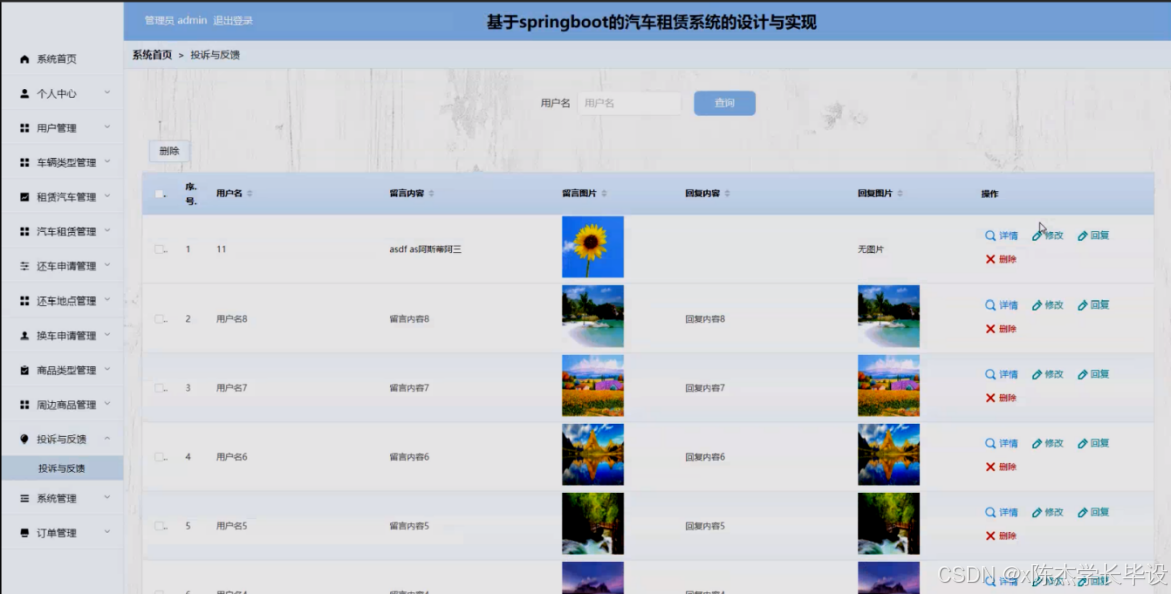1172x595 pixels.
Task: Click the red X 删除 icon in row 11
Action: click(990, 259)
